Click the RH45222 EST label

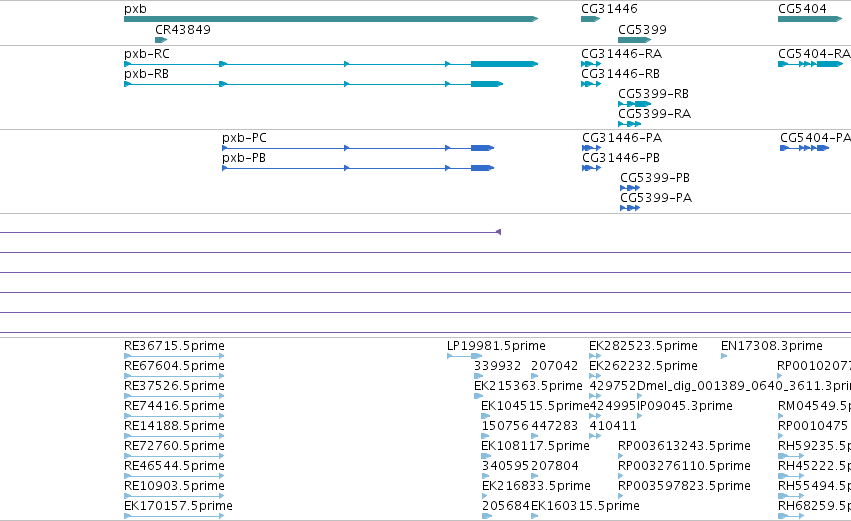point(814,466)
